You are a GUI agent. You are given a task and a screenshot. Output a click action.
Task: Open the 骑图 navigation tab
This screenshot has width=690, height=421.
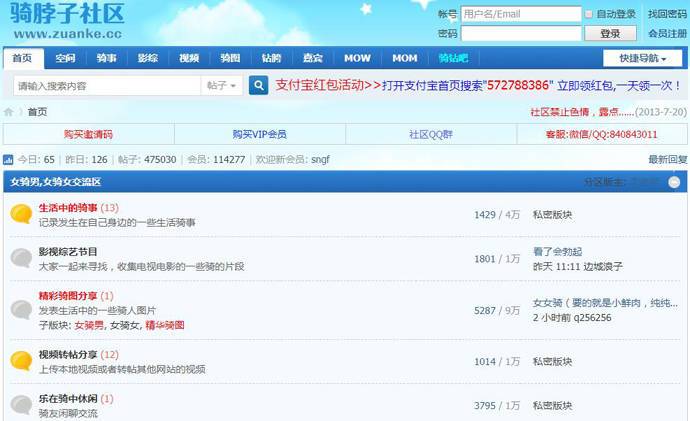(x=229, y=58)
